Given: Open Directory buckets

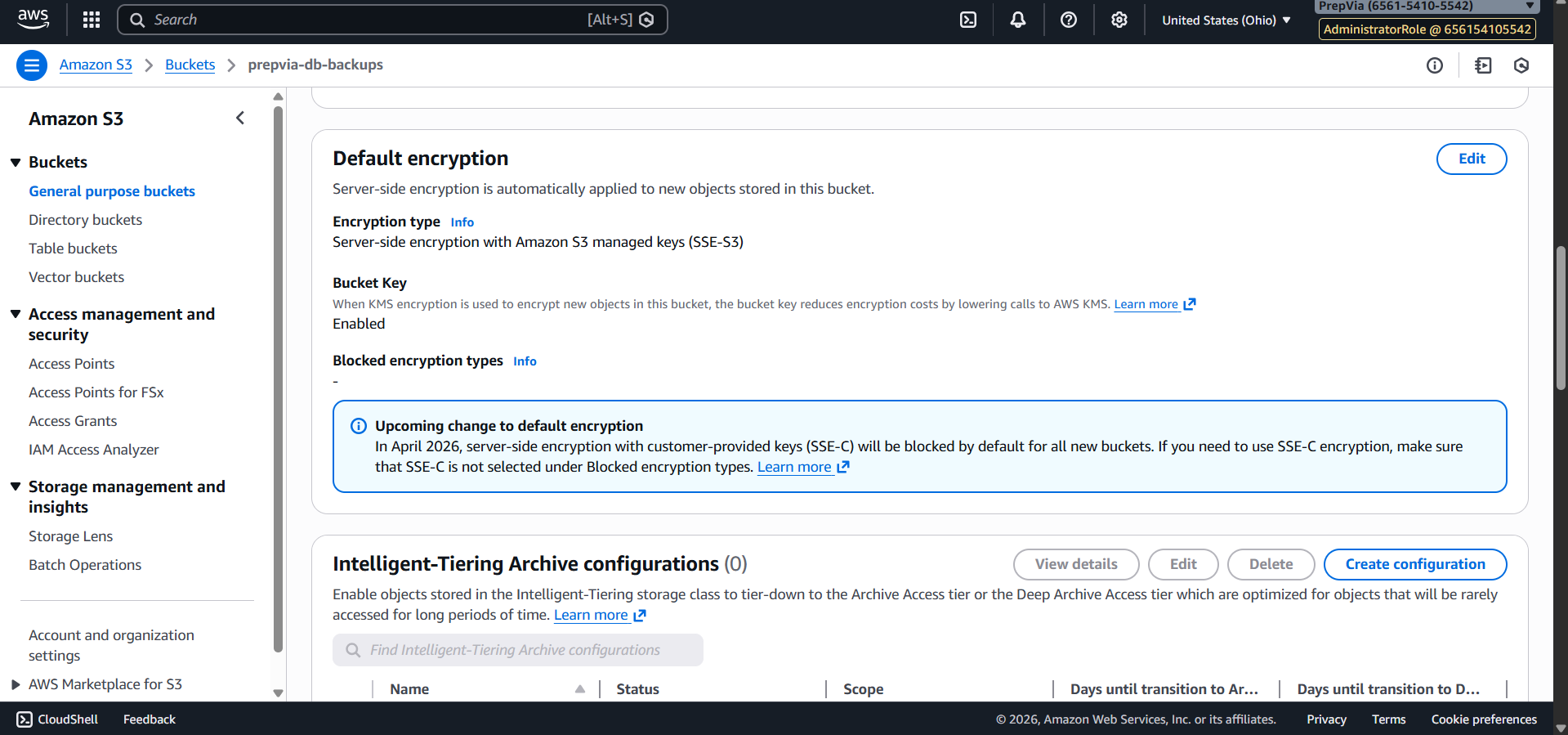Looking at the screenshot, I should coord(85,220).
